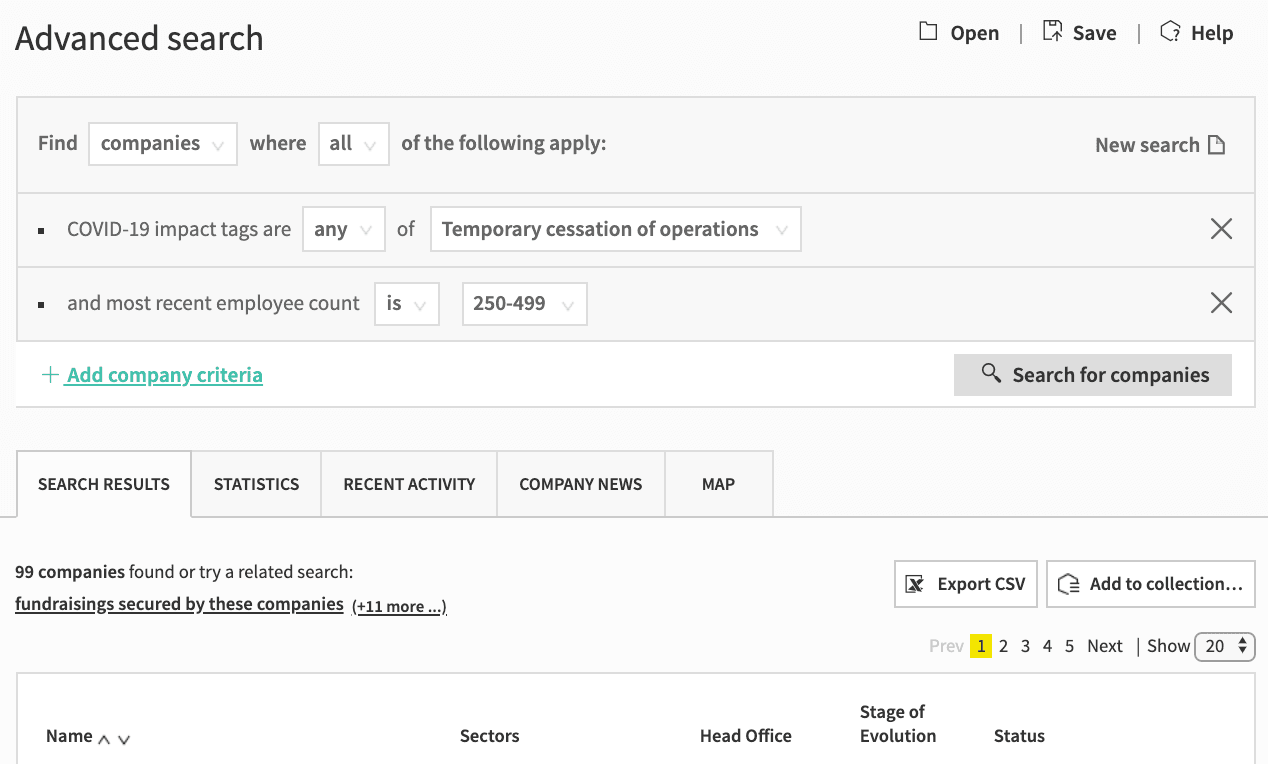Click the New search document icon
Image resolution: width=1268 pixels, height=764 pixels.
tap(1216, 145)
